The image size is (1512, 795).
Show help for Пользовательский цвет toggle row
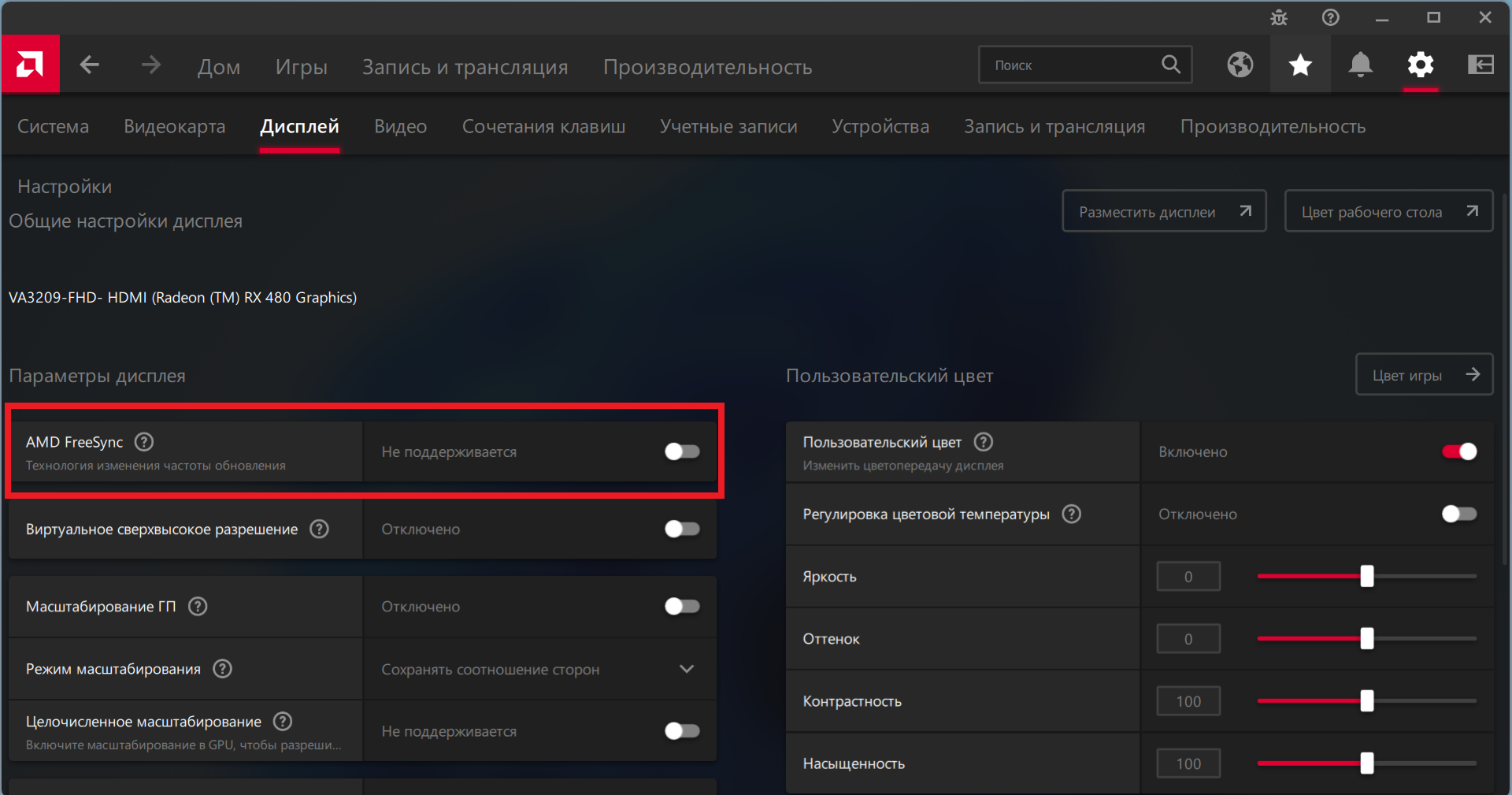pyautogui.click(x=984, y=442)
